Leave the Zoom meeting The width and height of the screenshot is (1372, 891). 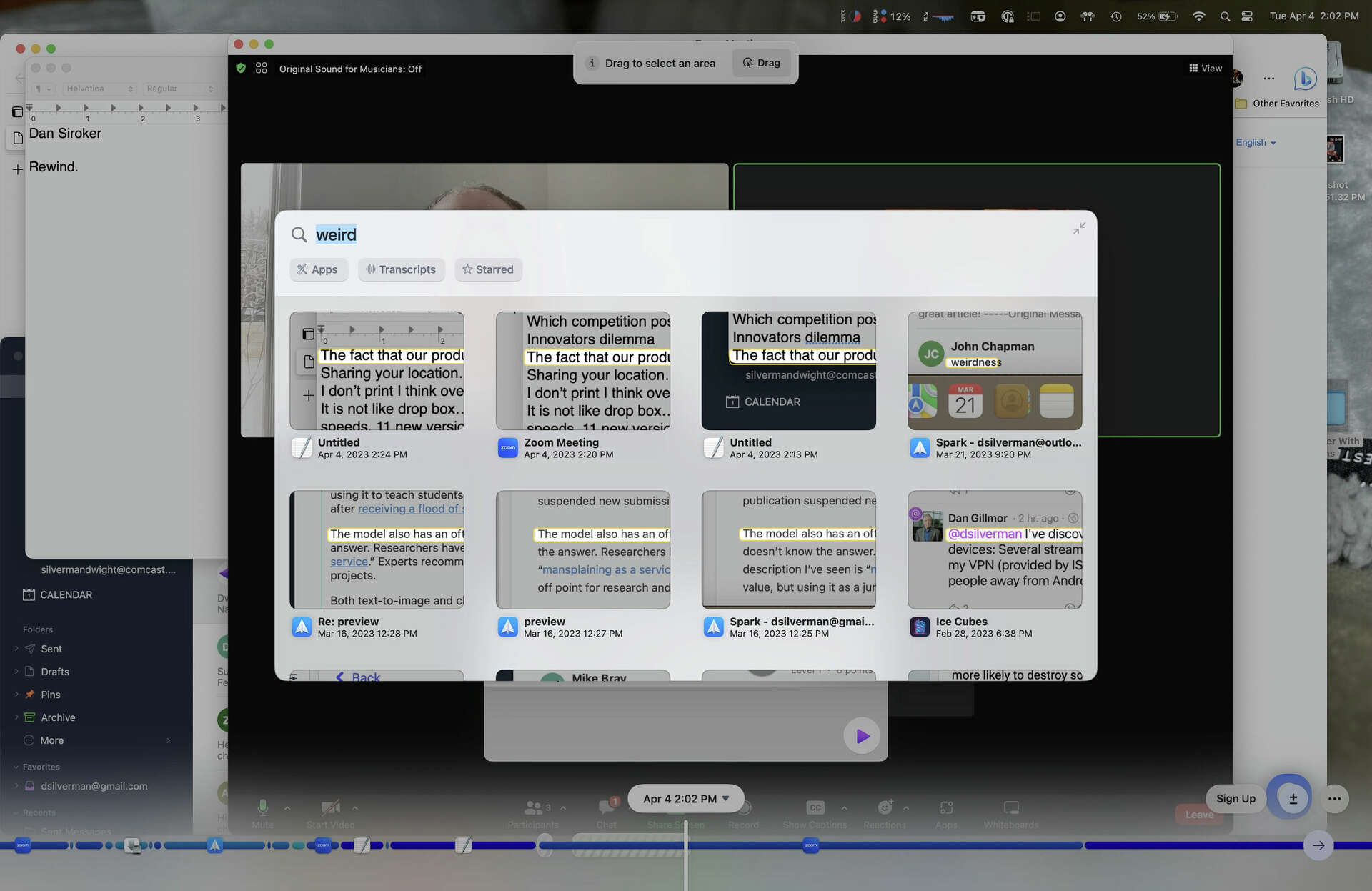[x=1198, y=815]
